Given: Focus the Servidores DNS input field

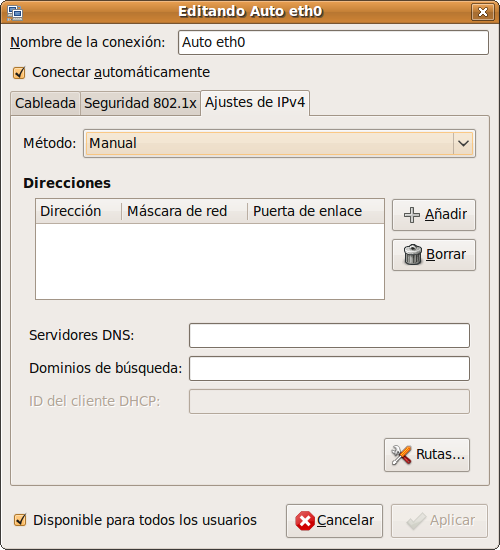Looking at the screenshot, I should (x=329, y=336).
